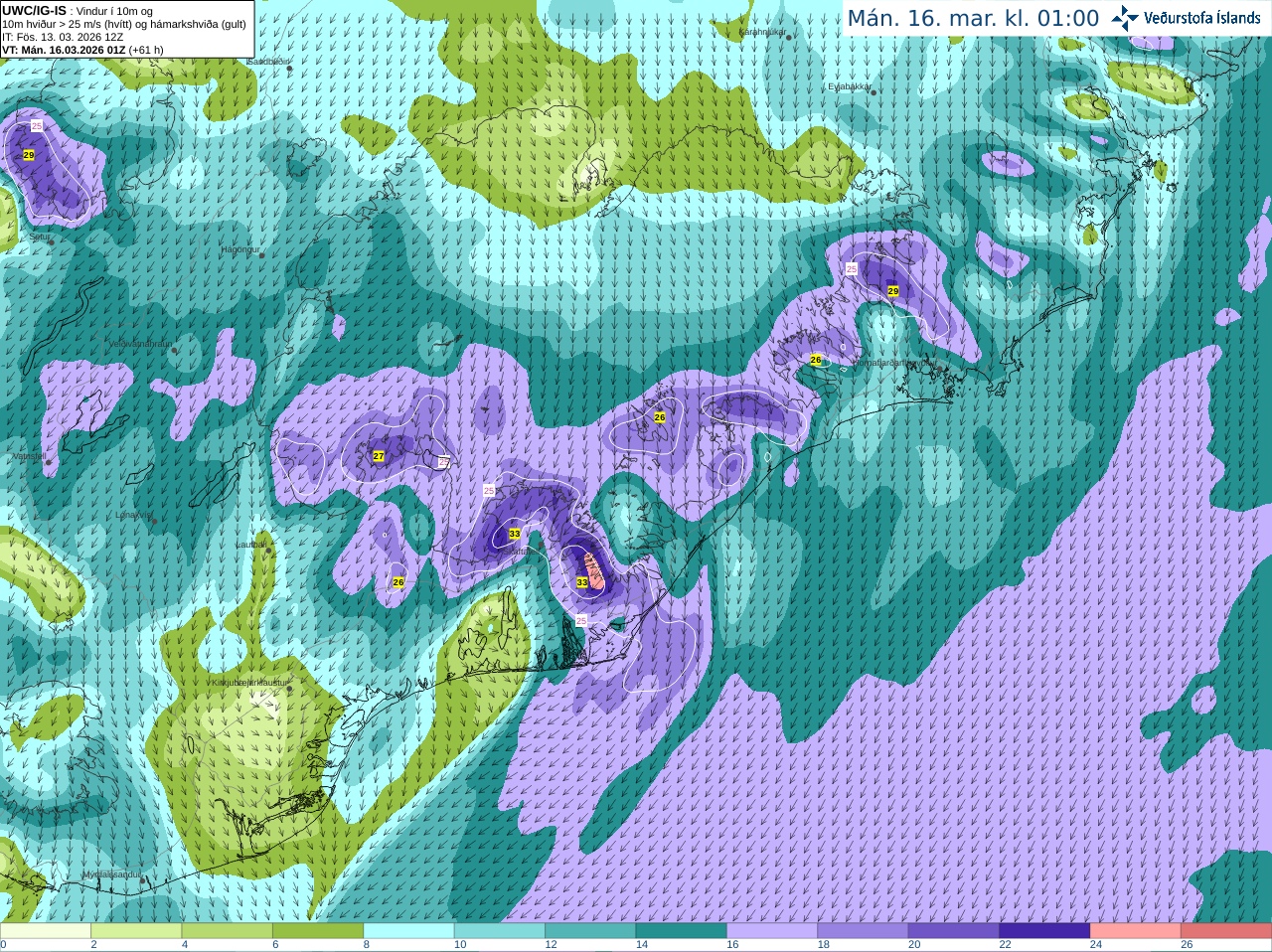
Task: Click the Eyjabakkar place label
Action: (850, 87)
